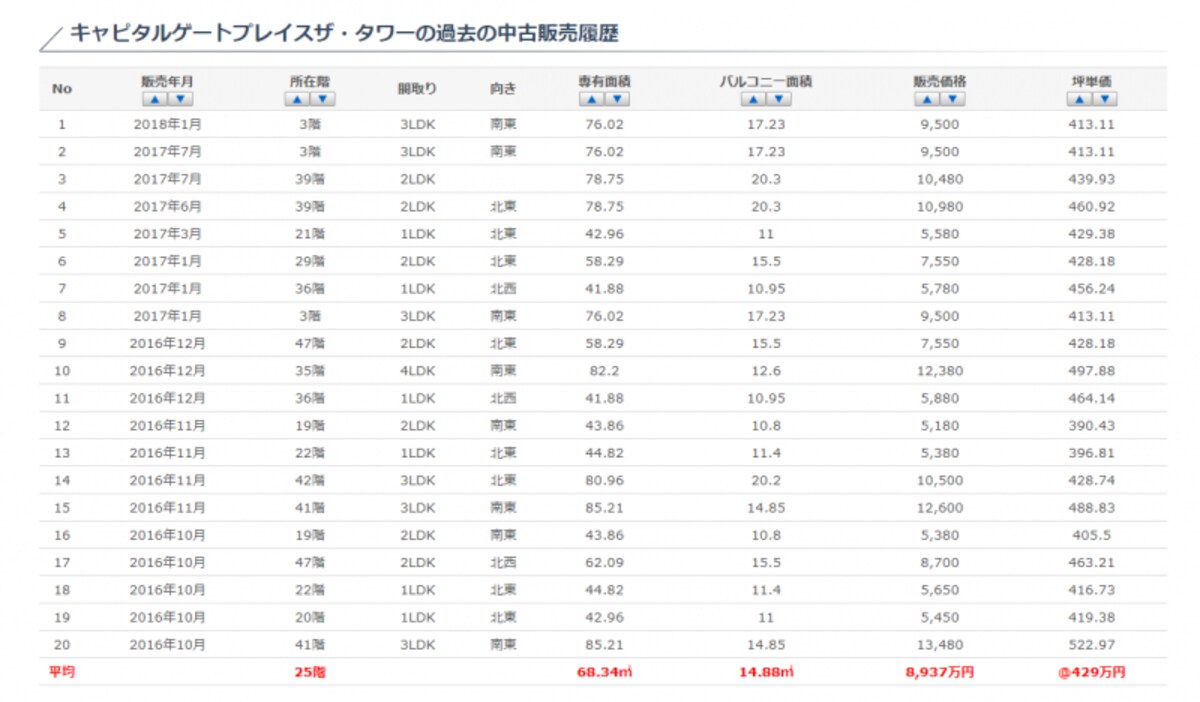The width and height of the screenshot is (1200, 702).
Task: Select the balcony area value 12.6
Action: pyautogui.click(x=766, y=371)
